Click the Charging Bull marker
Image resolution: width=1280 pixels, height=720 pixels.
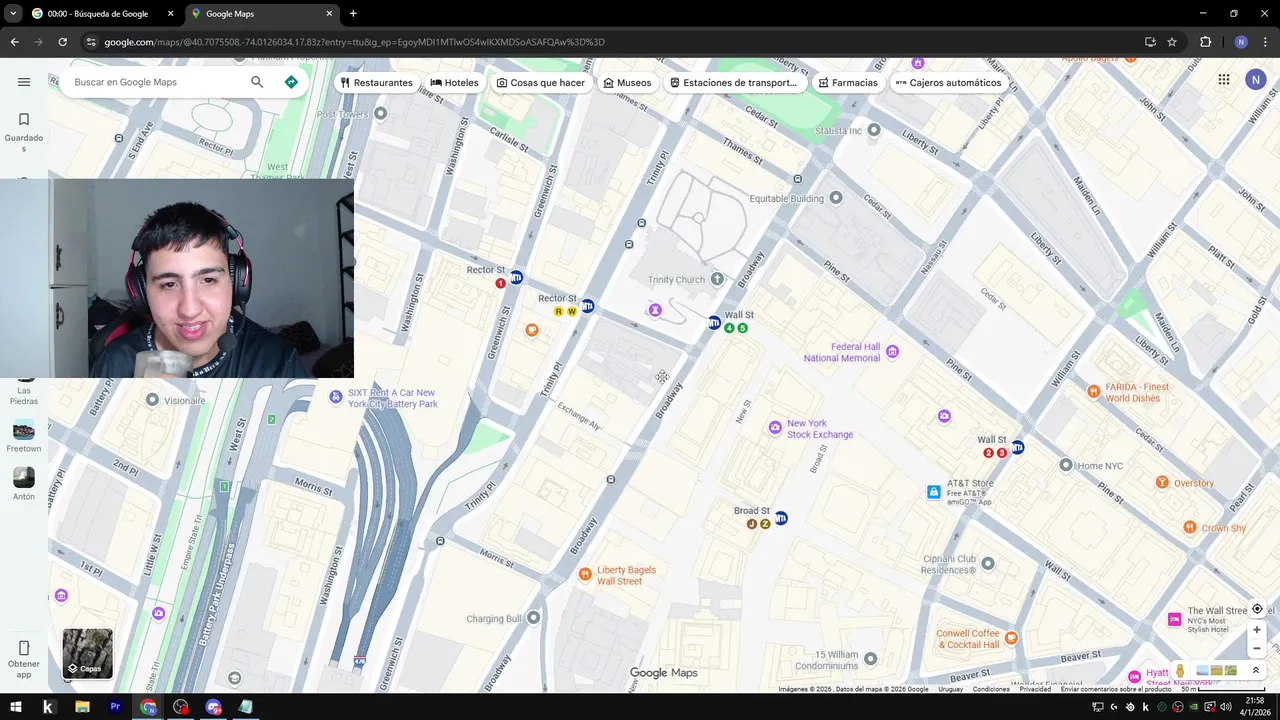[x=534, y=618]
